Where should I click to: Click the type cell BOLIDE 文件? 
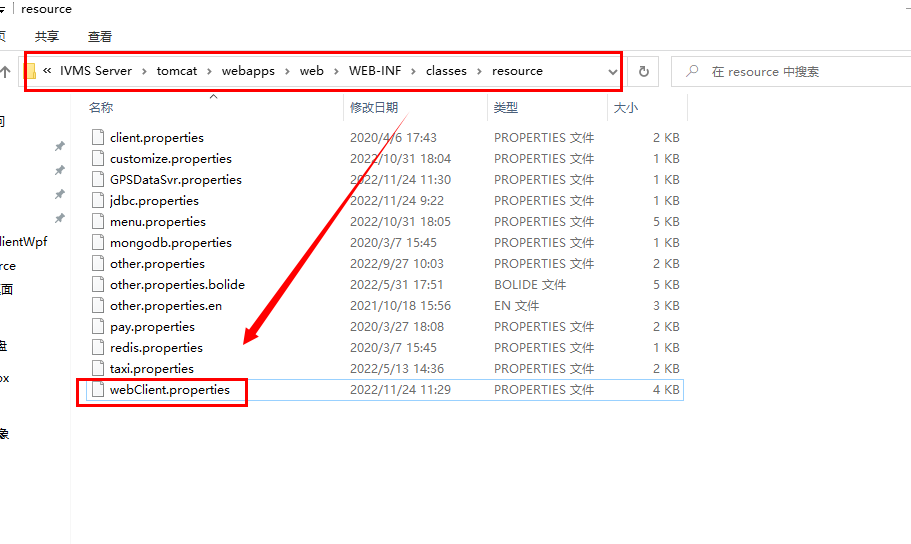(530, 284)
